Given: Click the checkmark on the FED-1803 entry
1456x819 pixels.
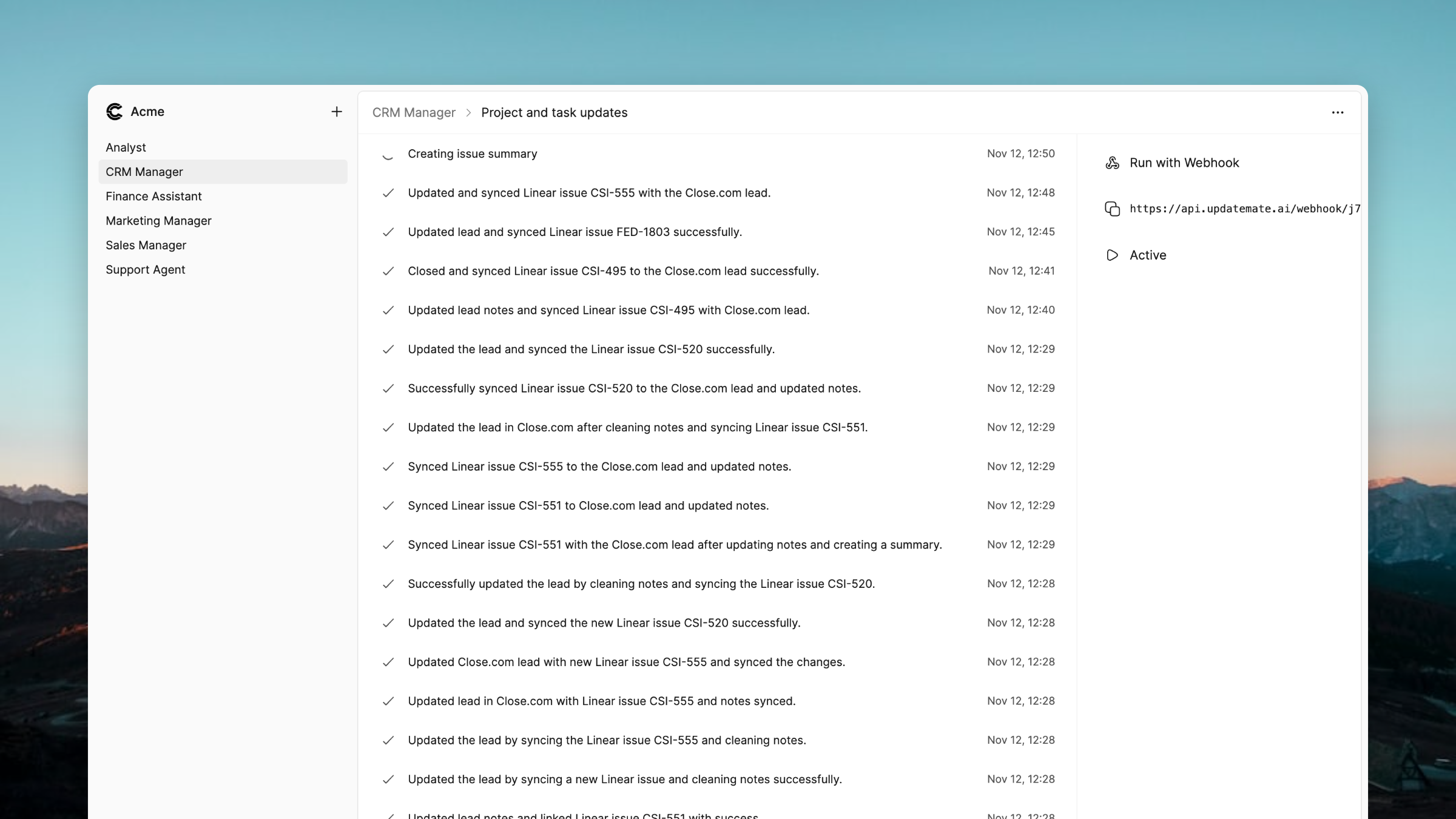Looking at the screenshot, I should point(389,232).
